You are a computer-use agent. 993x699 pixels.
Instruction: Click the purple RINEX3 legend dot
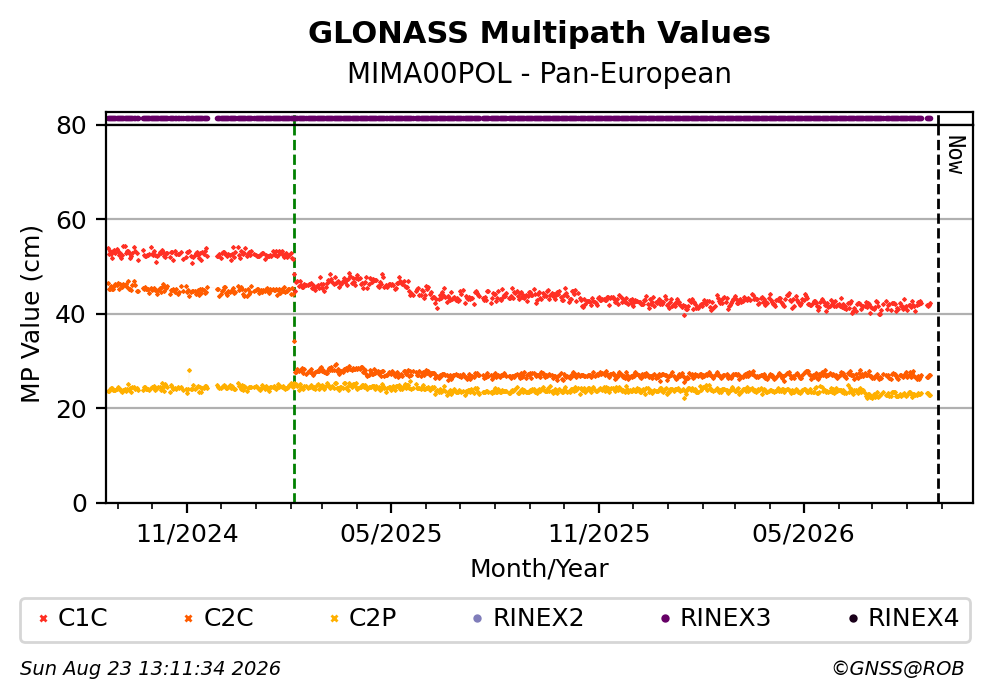tap(665, 619)
